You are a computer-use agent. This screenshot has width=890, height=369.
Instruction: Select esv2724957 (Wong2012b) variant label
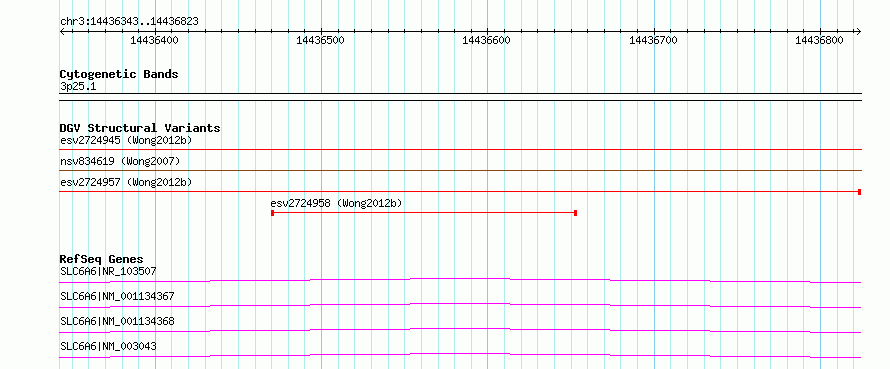[x=126, y=182]
